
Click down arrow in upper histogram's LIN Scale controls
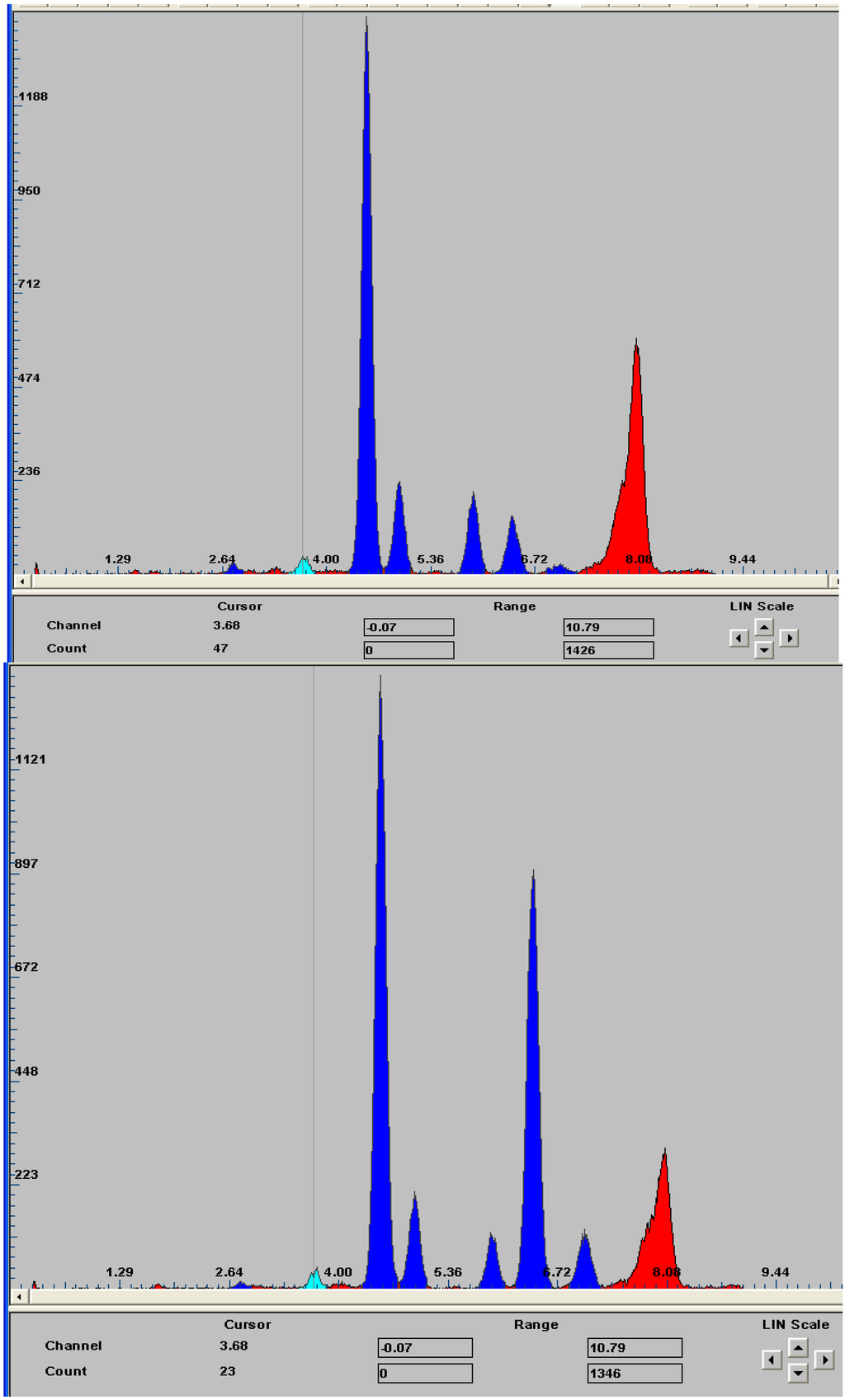764,650
